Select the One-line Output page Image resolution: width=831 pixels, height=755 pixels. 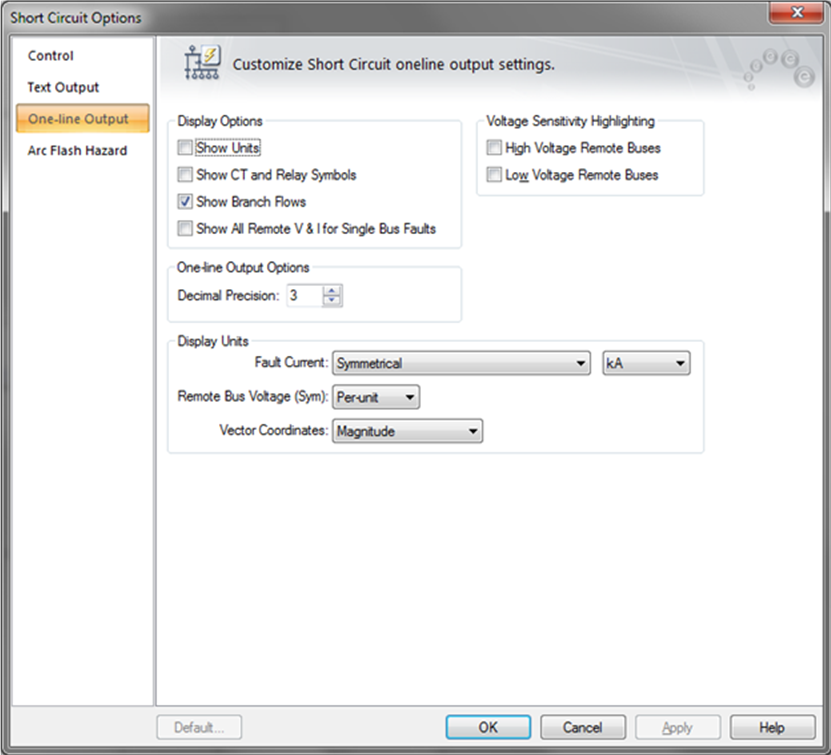tap(78, 119)
